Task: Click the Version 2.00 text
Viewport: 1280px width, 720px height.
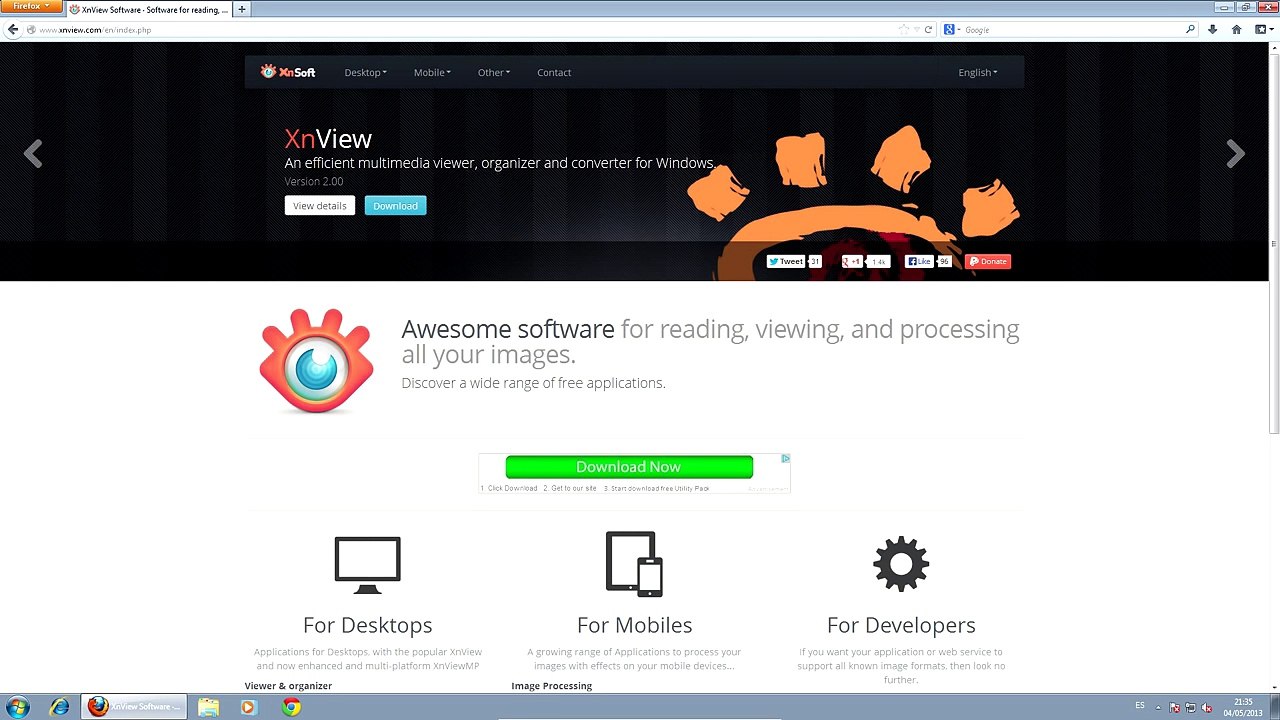Action: 314,181
